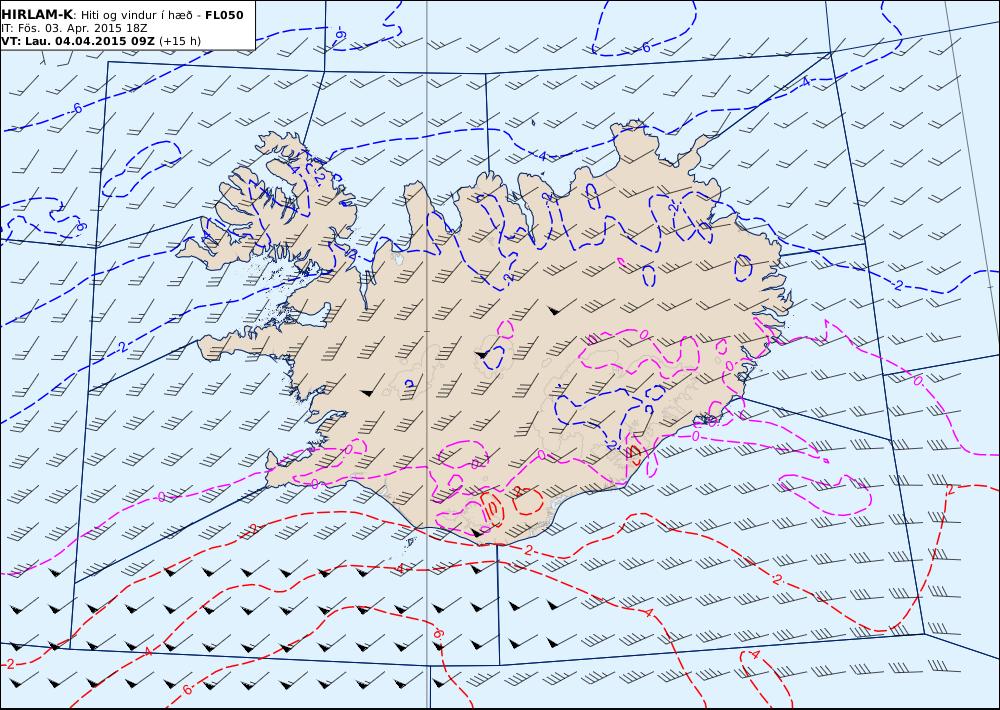The width and height of the screenshot is (1000, 710).
Task: Click the HIRLAM-K model name in header
Action: click(37, 15)
